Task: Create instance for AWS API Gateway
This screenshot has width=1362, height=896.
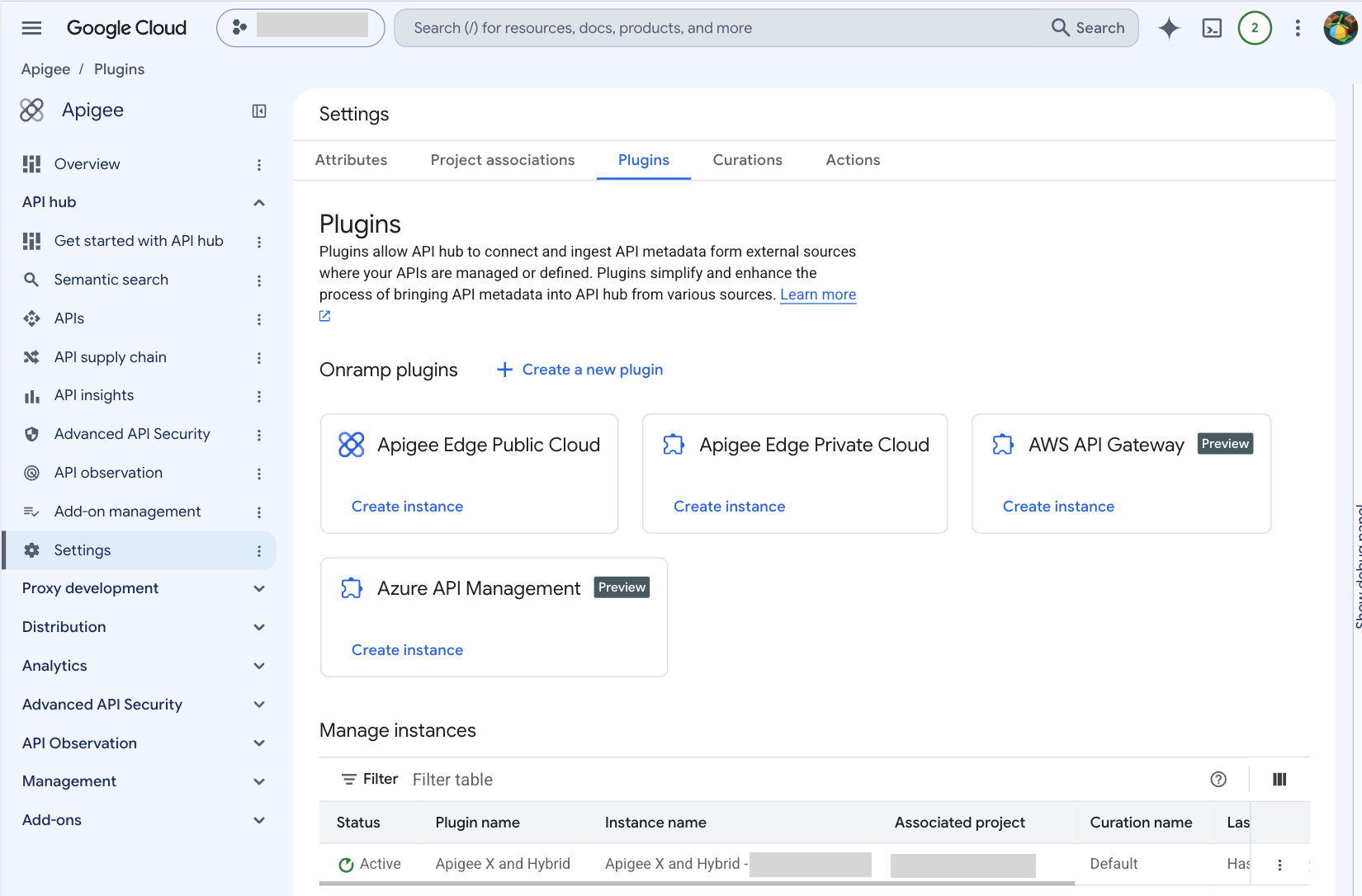Action: pos(1058,507)
